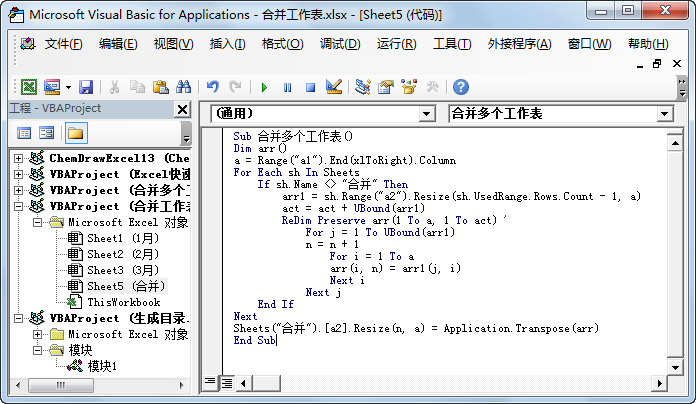The image size is (696, 404).
Task: Undo the last edit with the undo arrow
Action: [213, 87]
